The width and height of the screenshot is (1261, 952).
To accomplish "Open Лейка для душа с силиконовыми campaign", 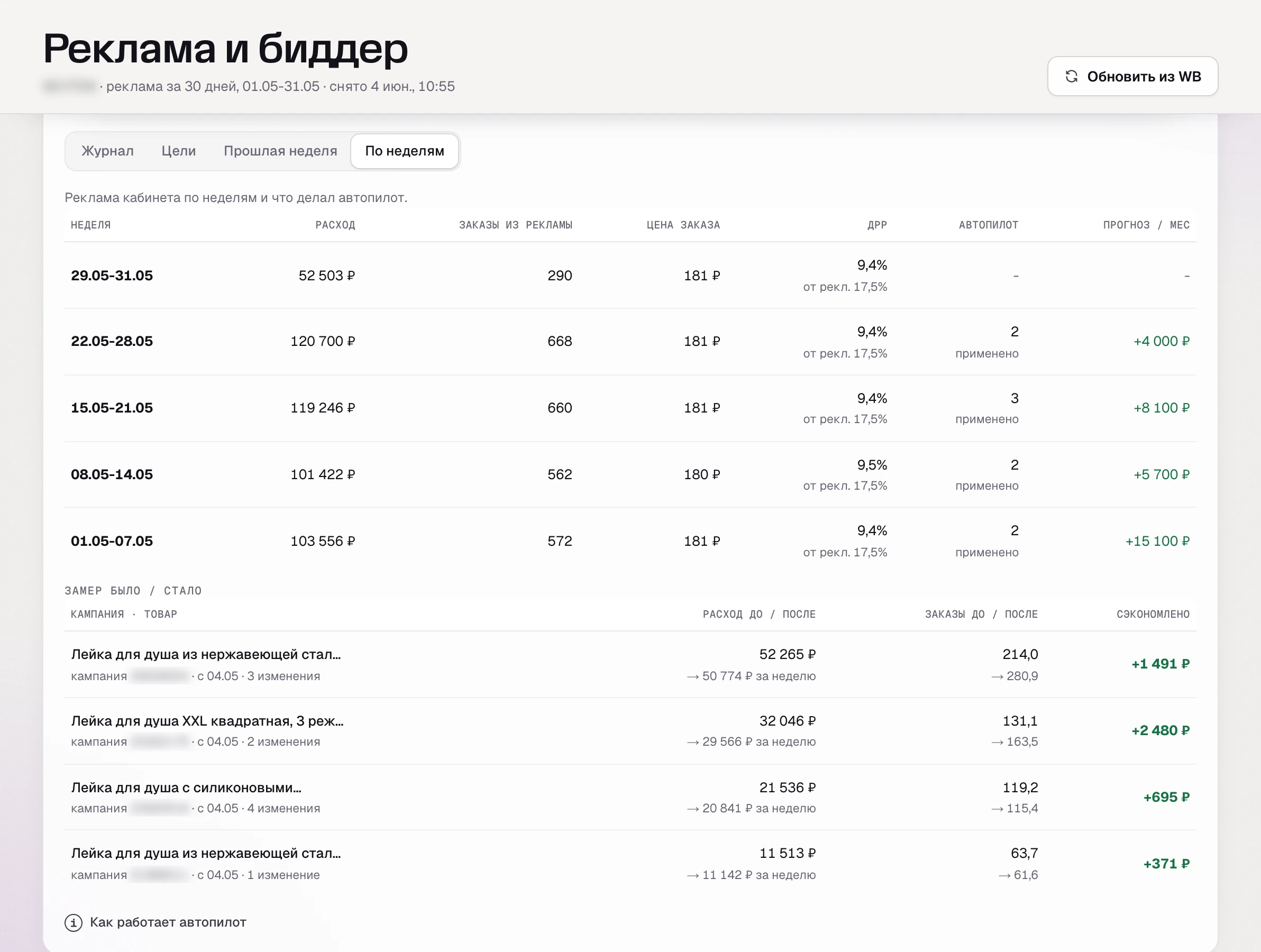I will pyautogui.click(x=186, y=788).
